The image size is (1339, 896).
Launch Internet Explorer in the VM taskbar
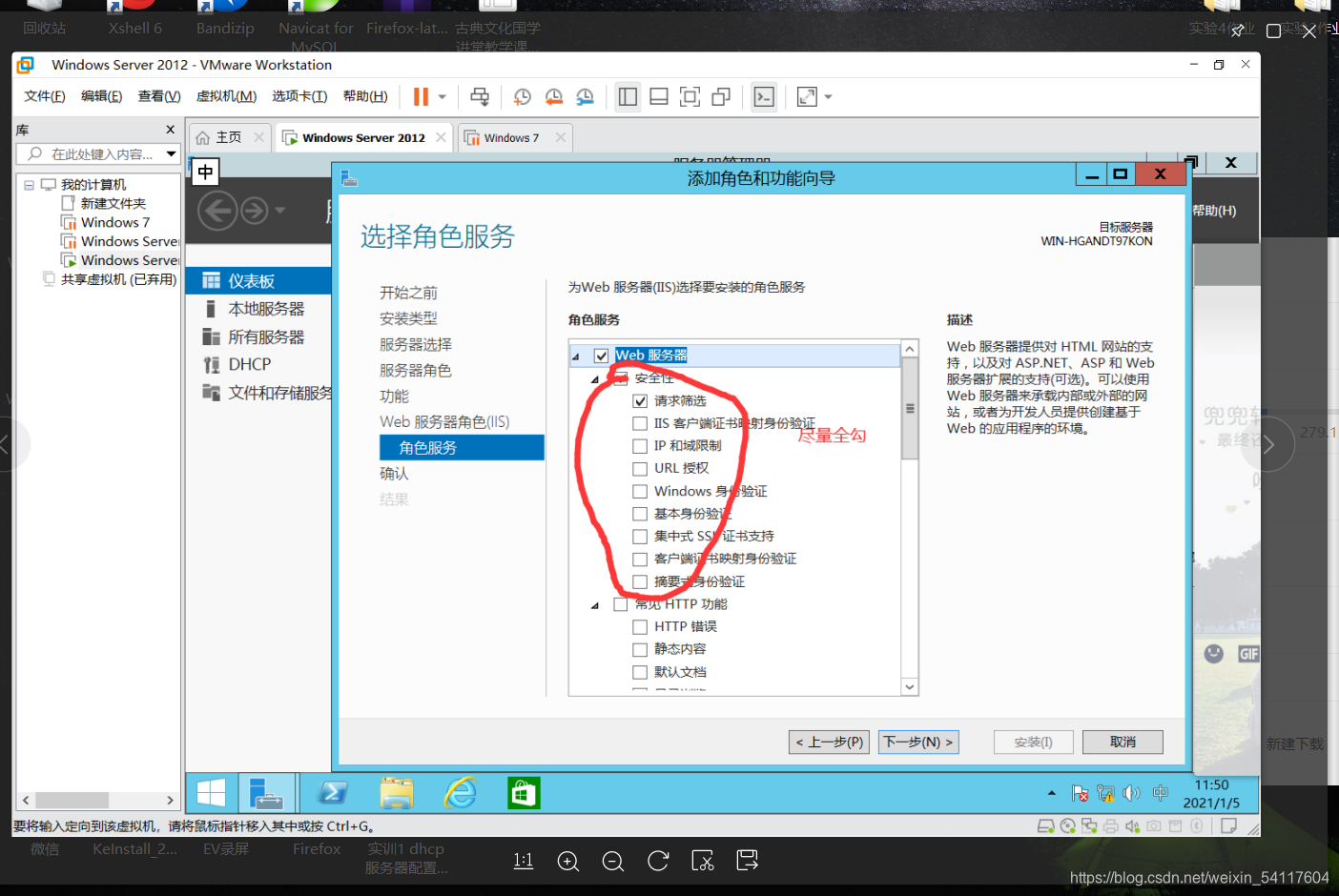[460, 793]
